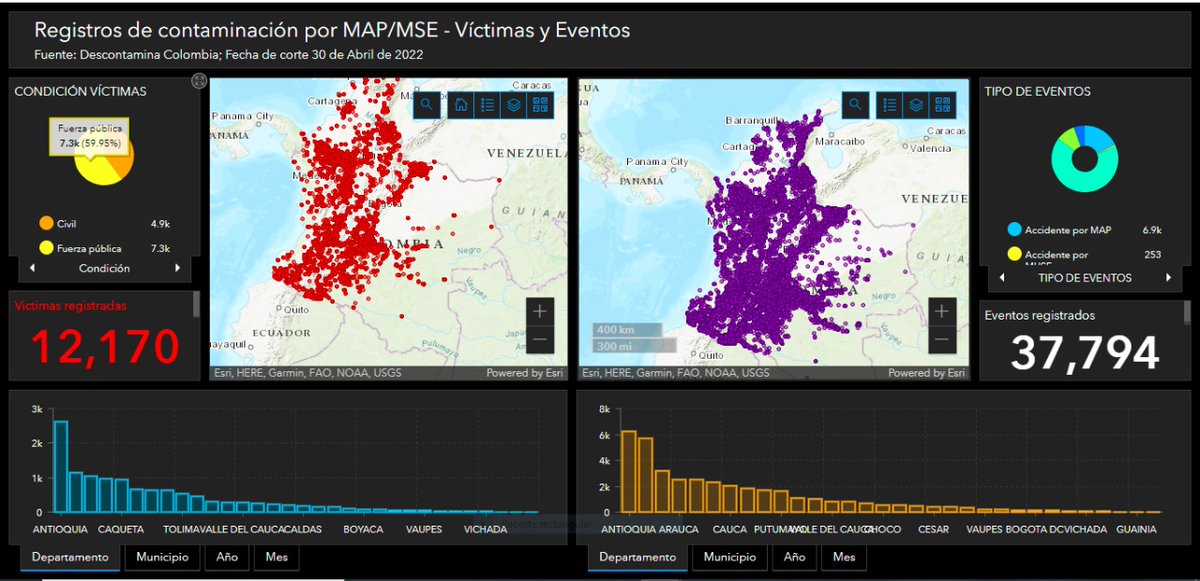
Task: Go to next Condición chart with right arrow
Action: pyautogui.click(x=178, y=268)
